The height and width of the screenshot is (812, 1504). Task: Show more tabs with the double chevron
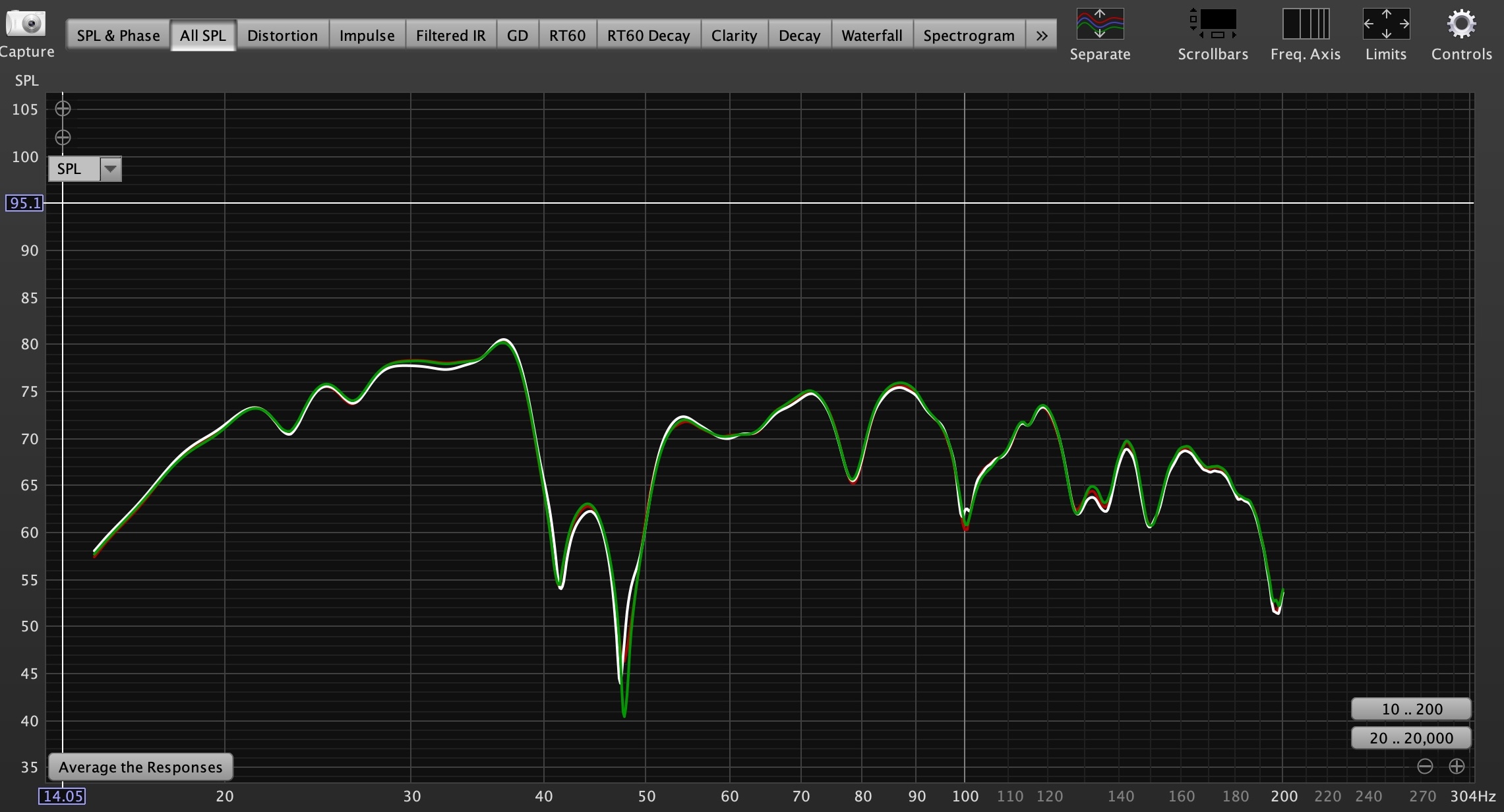(1041, 36)
